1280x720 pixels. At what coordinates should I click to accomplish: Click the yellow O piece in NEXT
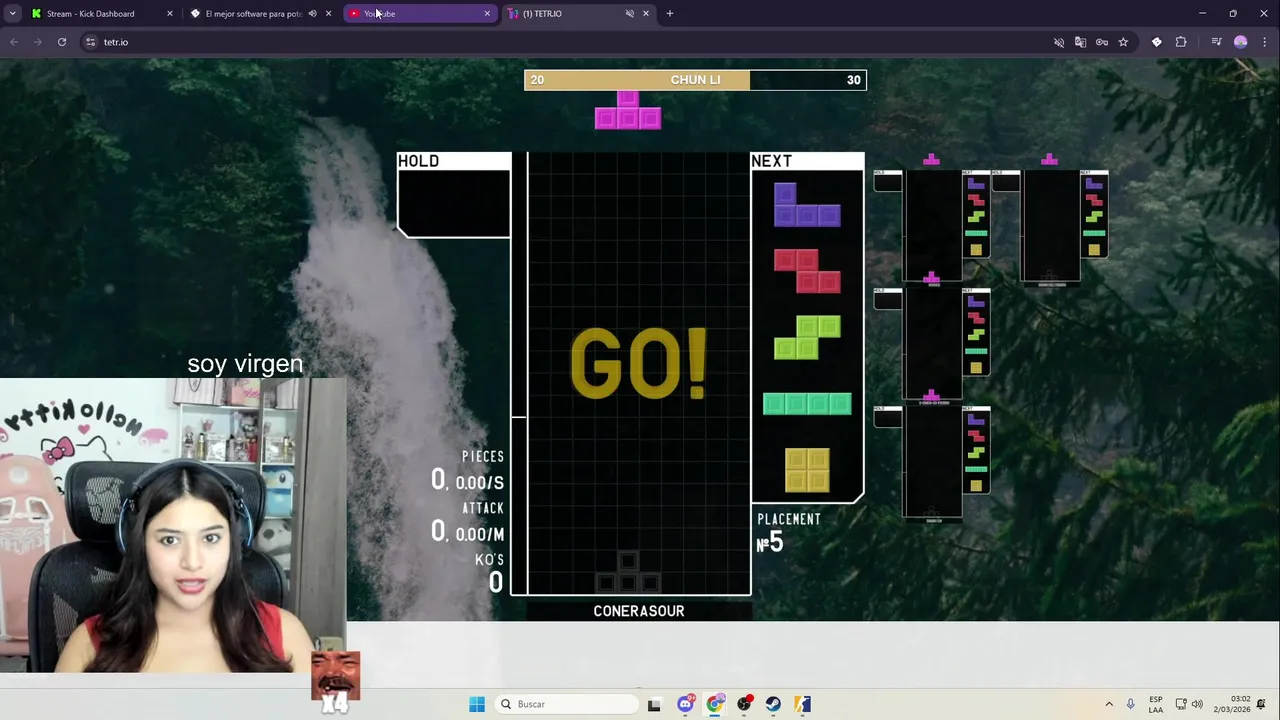807,470
